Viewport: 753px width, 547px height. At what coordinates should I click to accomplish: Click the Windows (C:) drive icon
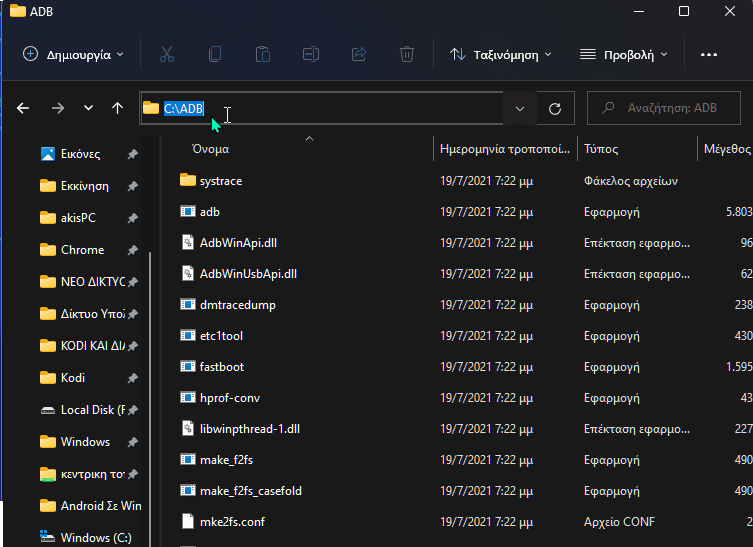47,536
